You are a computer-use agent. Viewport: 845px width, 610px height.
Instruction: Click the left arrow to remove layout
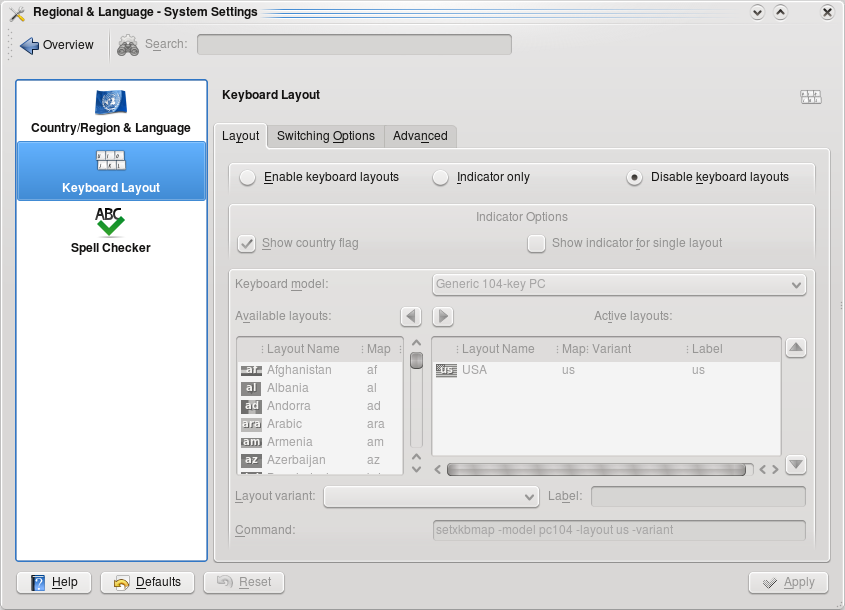tap(411, 316)
